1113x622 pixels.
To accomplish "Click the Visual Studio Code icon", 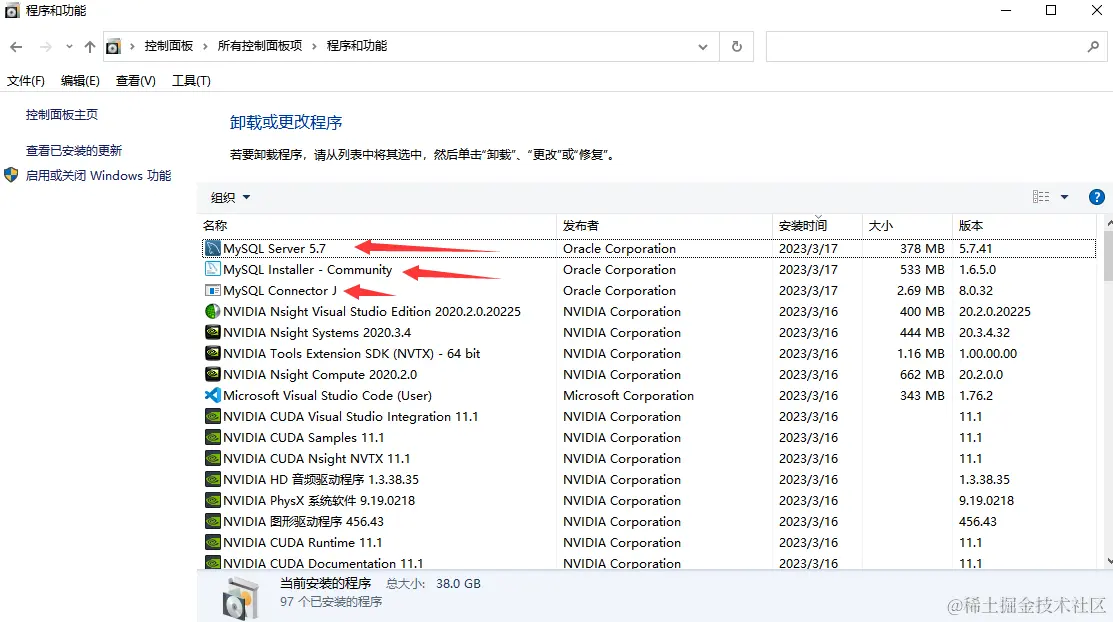I will point(212,395).
